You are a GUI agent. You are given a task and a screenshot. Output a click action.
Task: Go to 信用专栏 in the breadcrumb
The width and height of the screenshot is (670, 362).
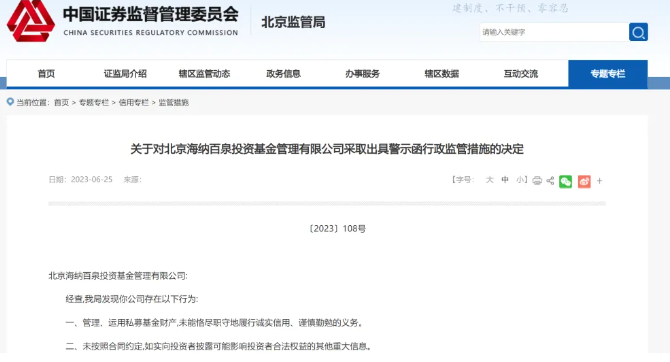click(134, 102)
